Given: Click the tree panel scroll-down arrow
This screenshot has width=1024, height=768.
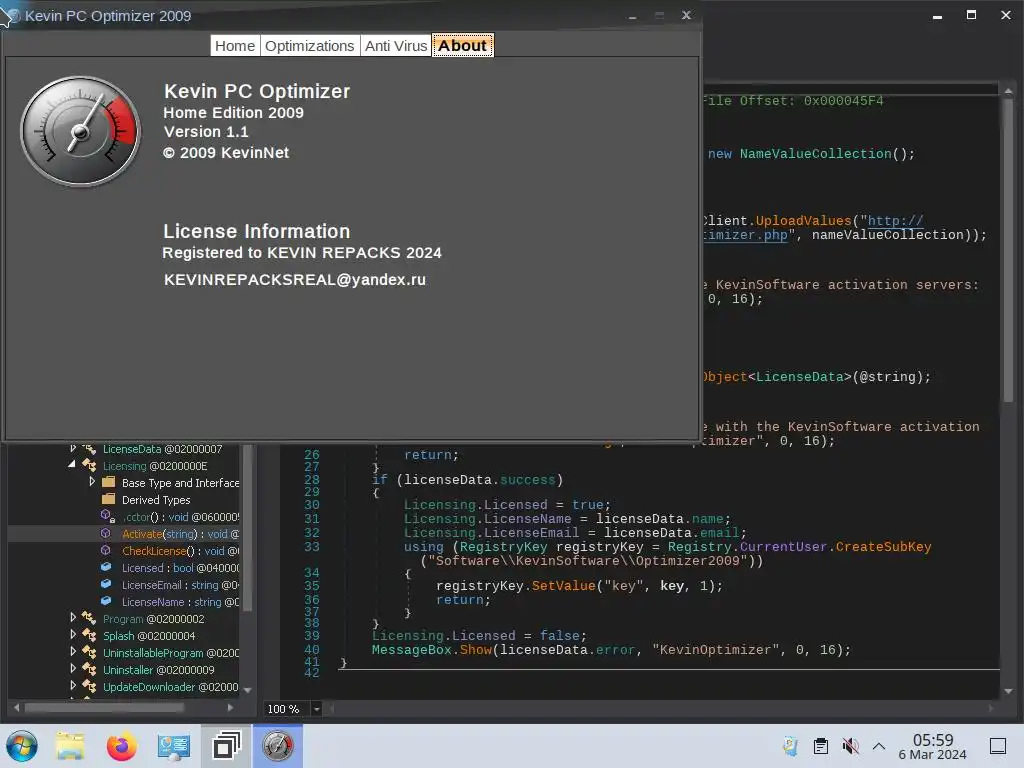Looking at the screenshot, I should [x=248, y=690].
